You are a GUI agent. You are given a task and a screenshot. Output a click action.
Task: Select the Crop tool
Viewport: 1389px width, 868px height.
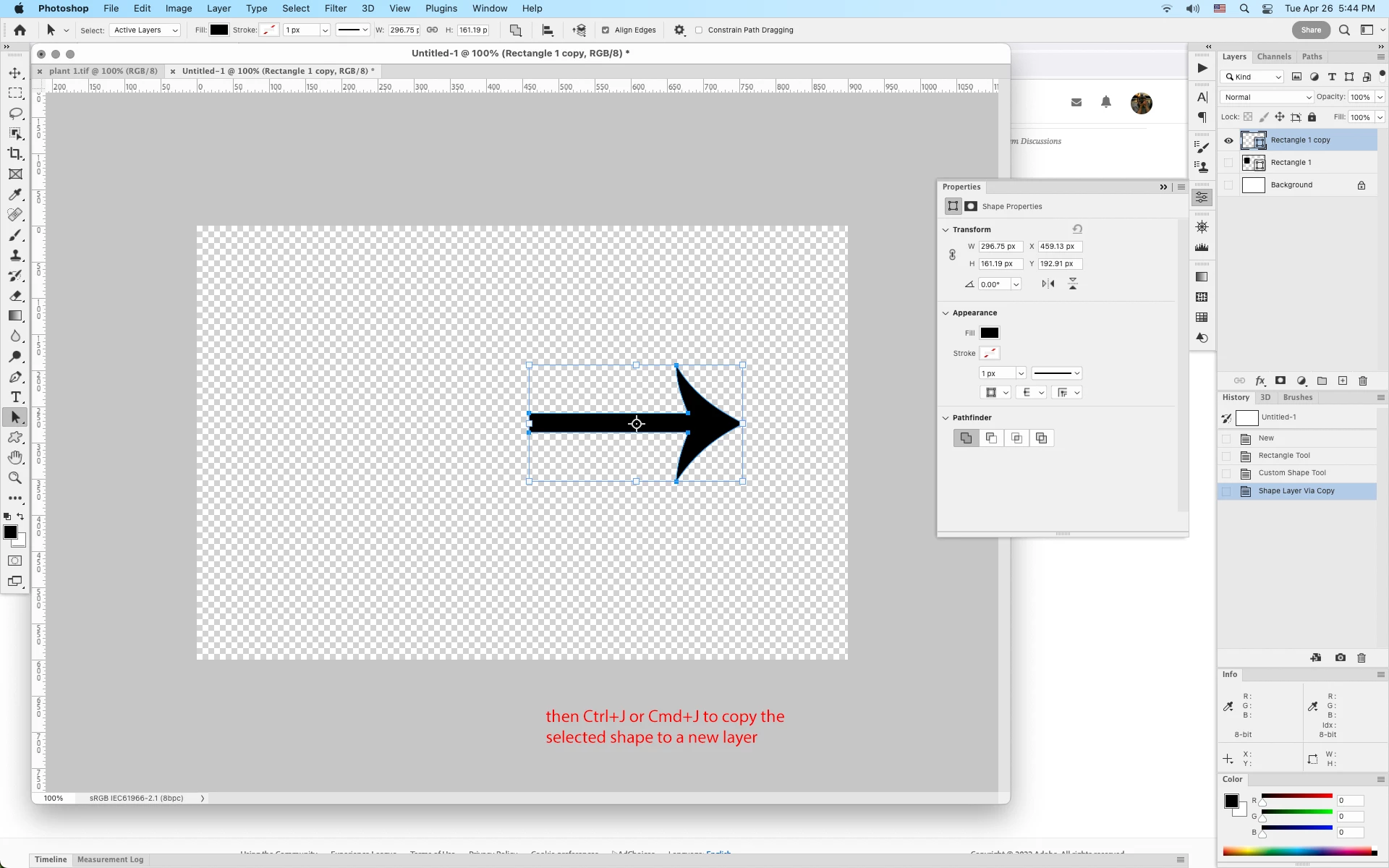(15, 154)
